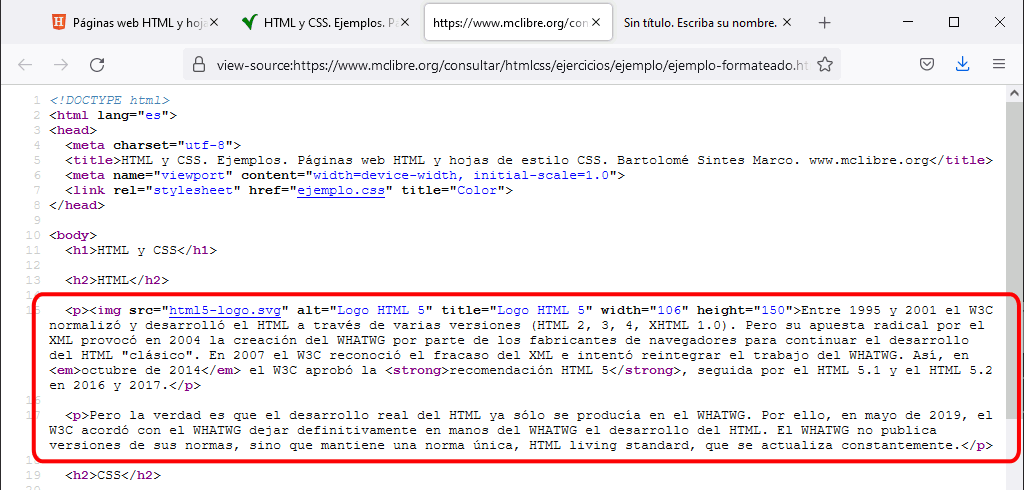Screen dimensions: 1024x490
Task: Close the Páginas web HTML tab
Action: 214,22
